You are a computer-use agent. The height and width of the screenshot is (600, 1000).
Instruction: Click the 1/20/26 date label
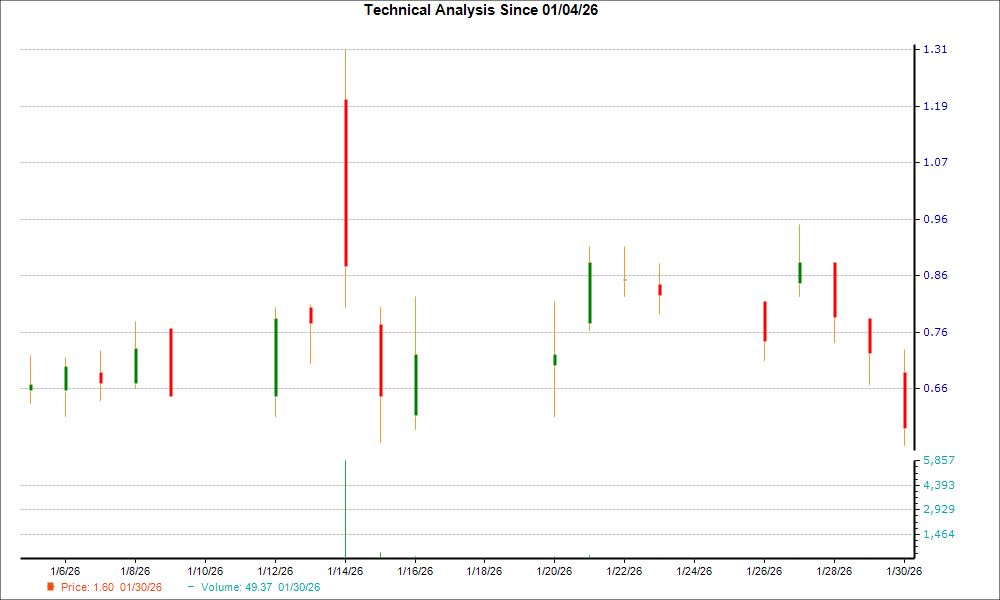[554, 569]
